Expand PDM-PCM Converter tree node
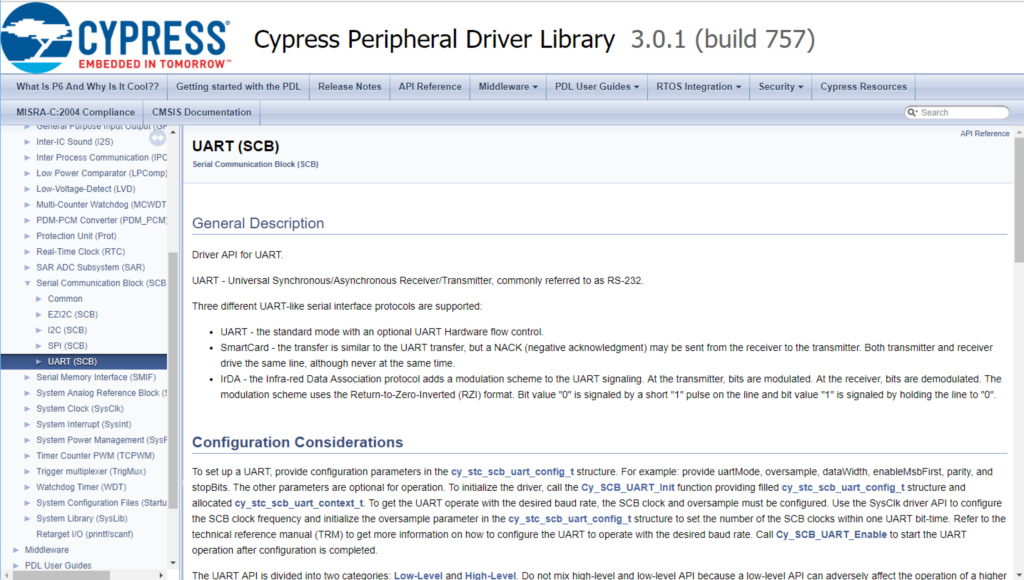The image size is (1024, 580). pos(27,220)
